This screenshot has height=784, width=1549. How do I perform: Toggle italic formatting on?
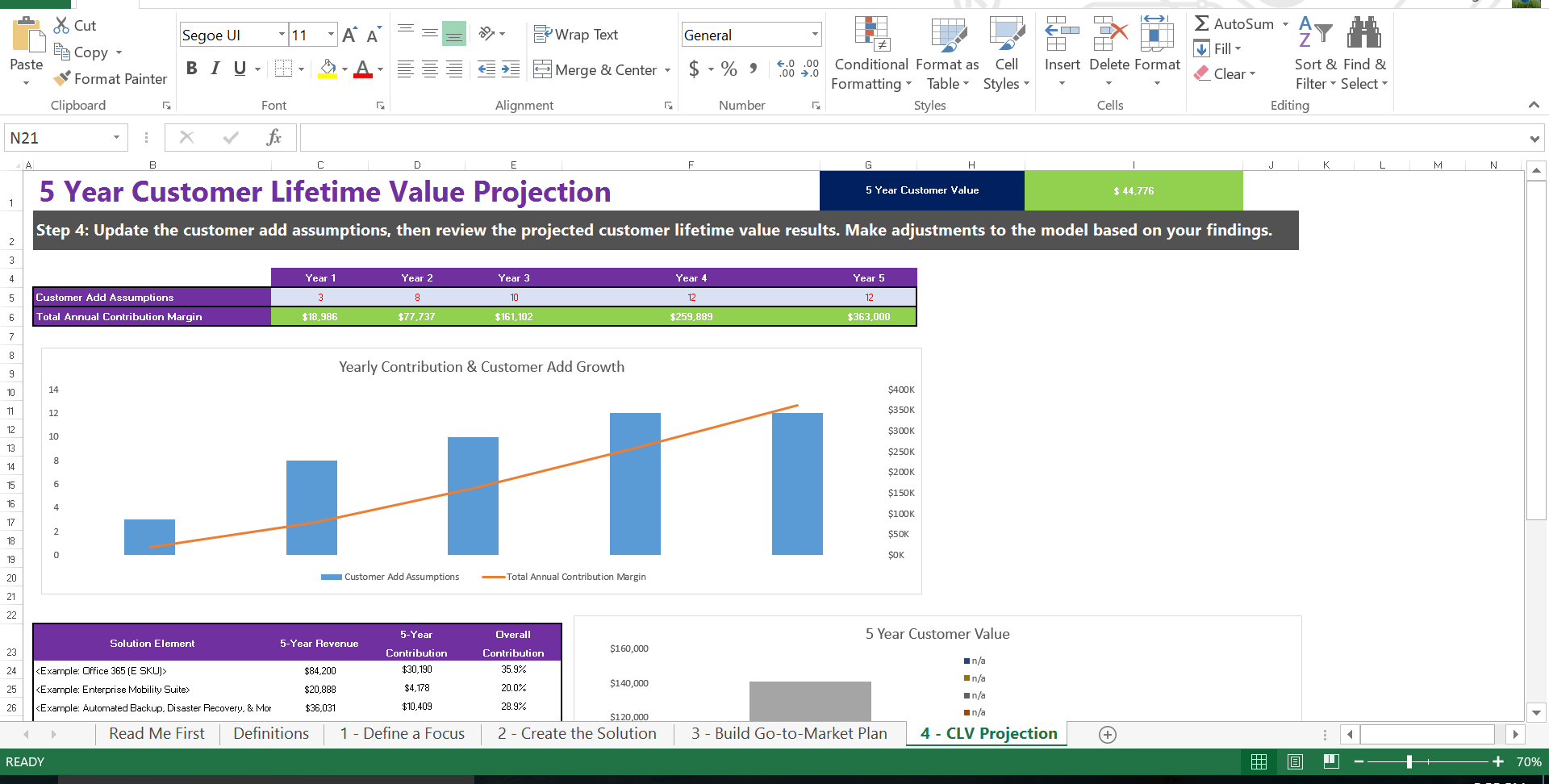[215, 69]
